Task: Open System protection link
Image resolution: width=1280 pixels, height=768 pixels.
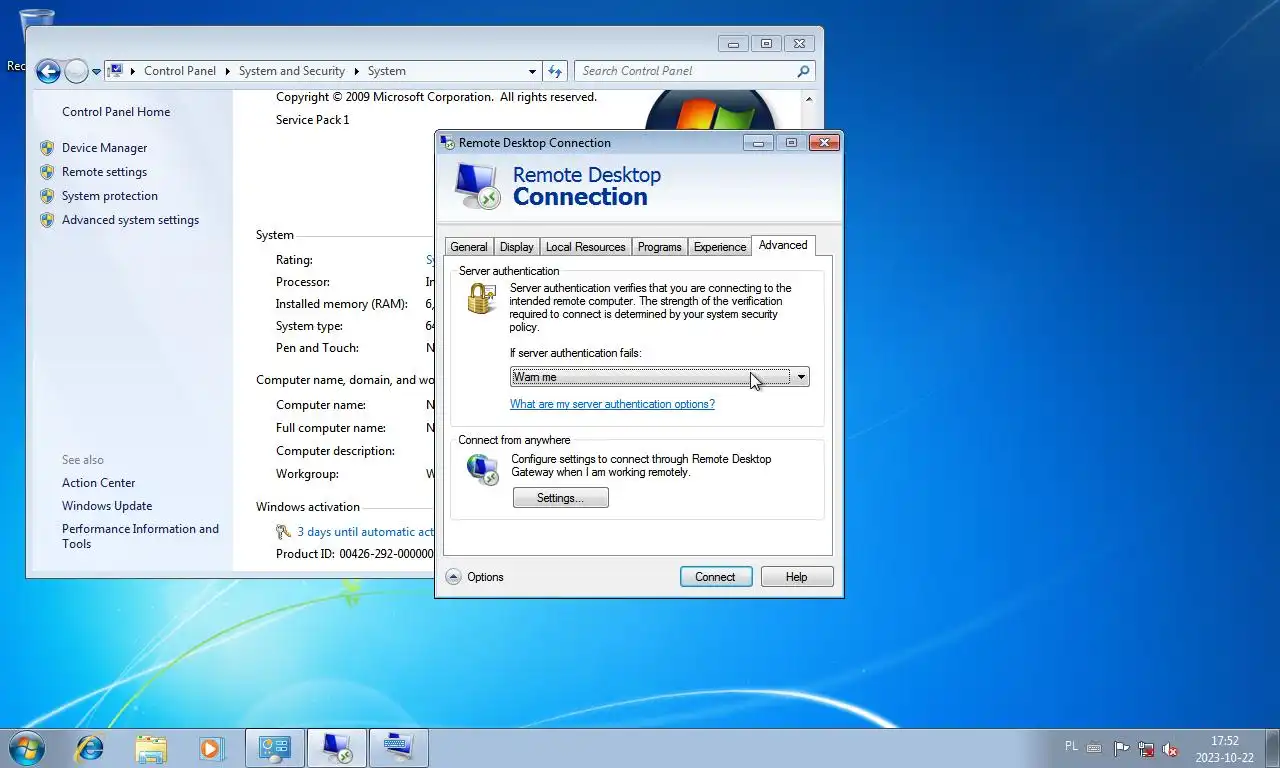Action: click(x=110, y=196)
